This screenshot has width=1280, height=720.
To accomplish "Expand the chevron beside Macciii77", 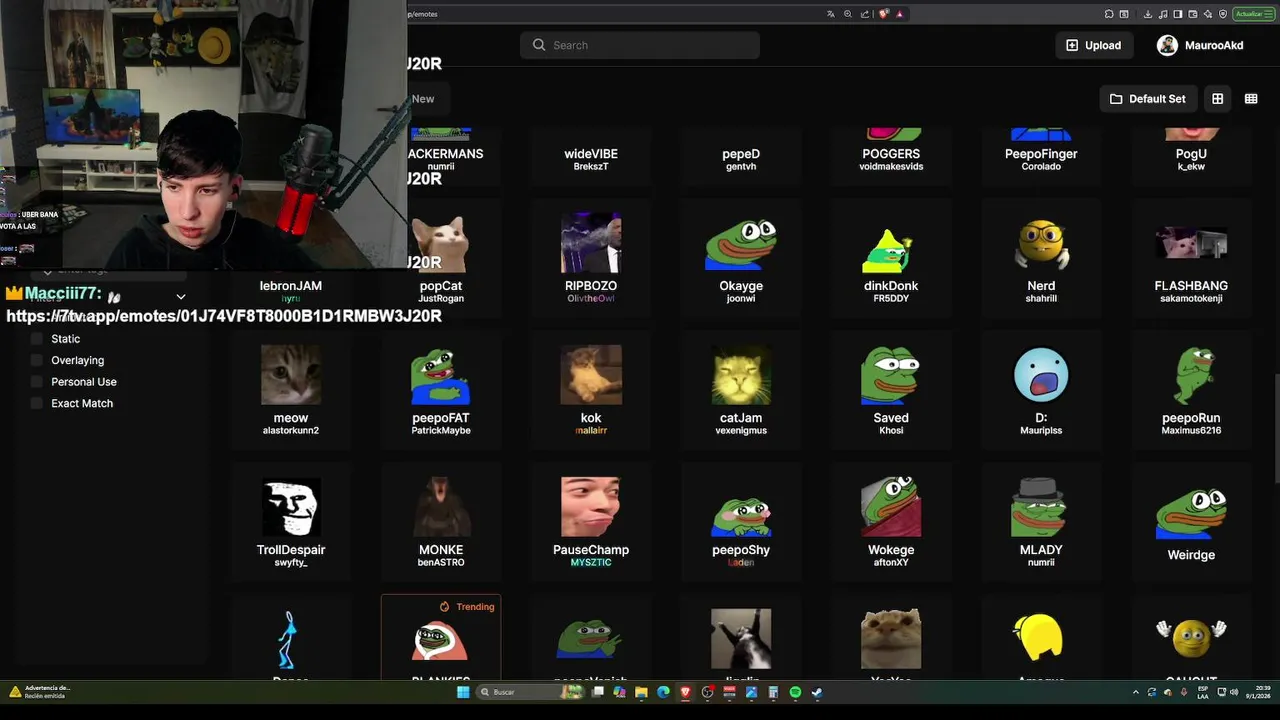I will (180, 297).
